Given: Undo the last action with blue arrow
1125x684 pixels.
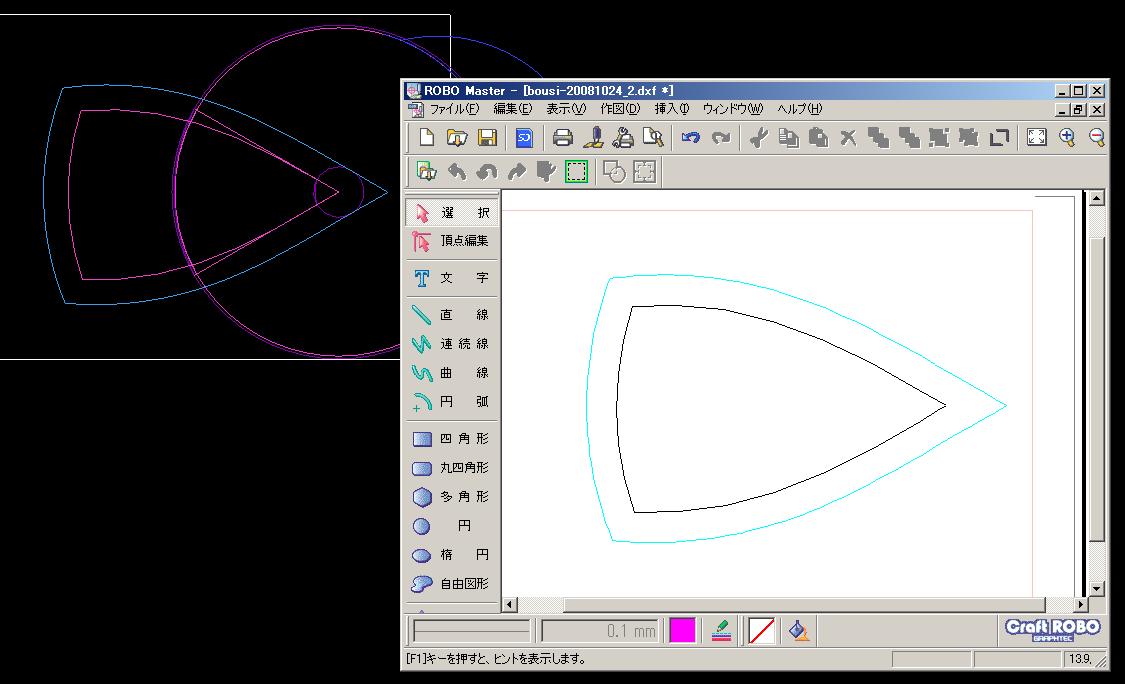Looking at the screenshot, I should (690, 138).
